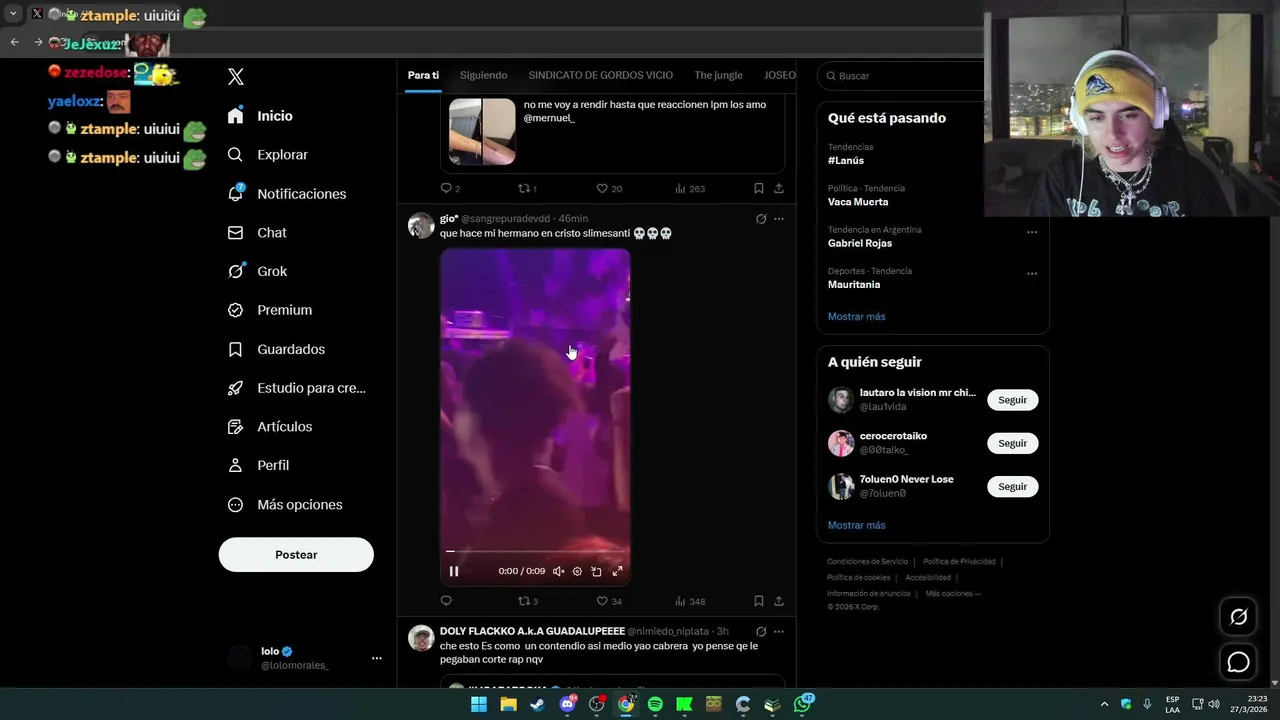Open Steam from the taskbar

[538, 704]
